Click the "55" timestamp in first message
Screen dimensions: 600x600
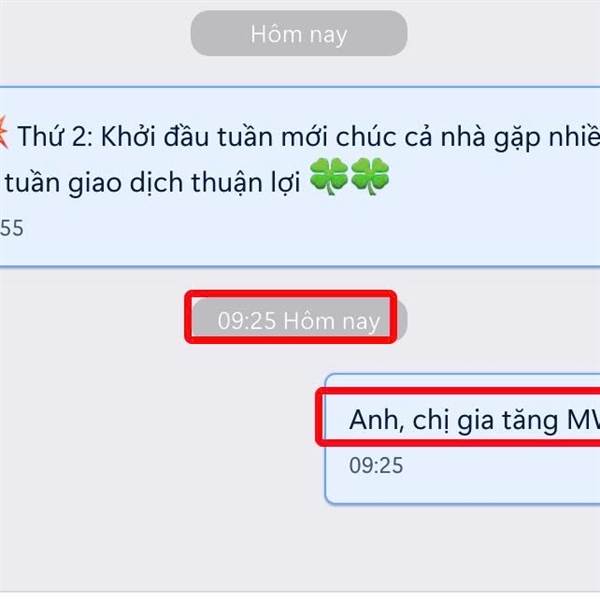[11, 228]
